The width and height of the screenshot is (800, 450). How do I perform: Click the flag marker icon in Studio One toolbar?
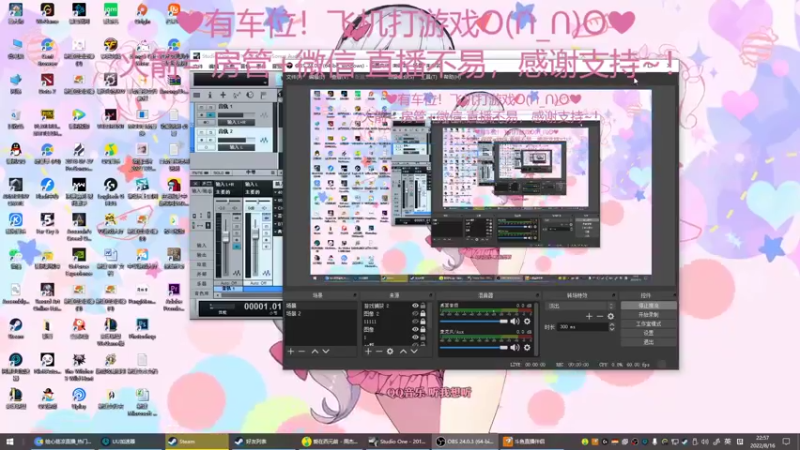coord(263,95)
